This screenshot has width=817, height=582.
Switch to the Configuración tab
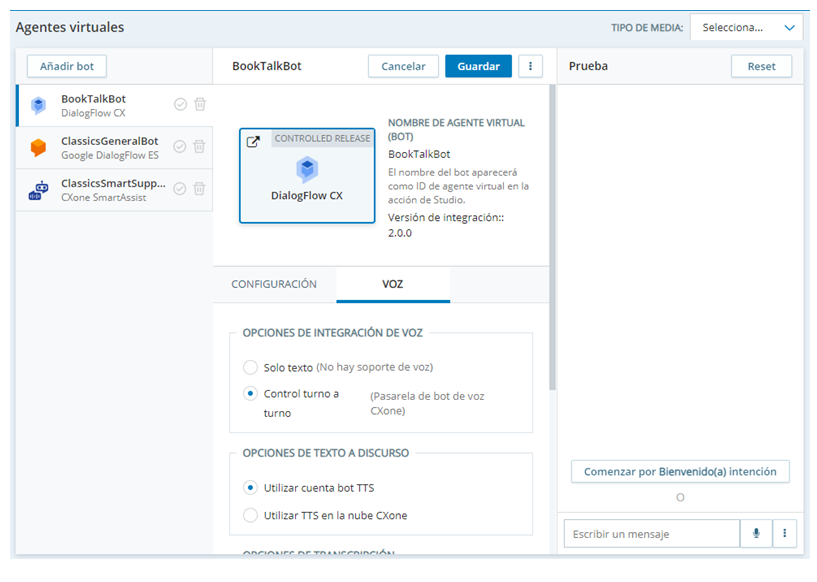click(x=274, y=284)
